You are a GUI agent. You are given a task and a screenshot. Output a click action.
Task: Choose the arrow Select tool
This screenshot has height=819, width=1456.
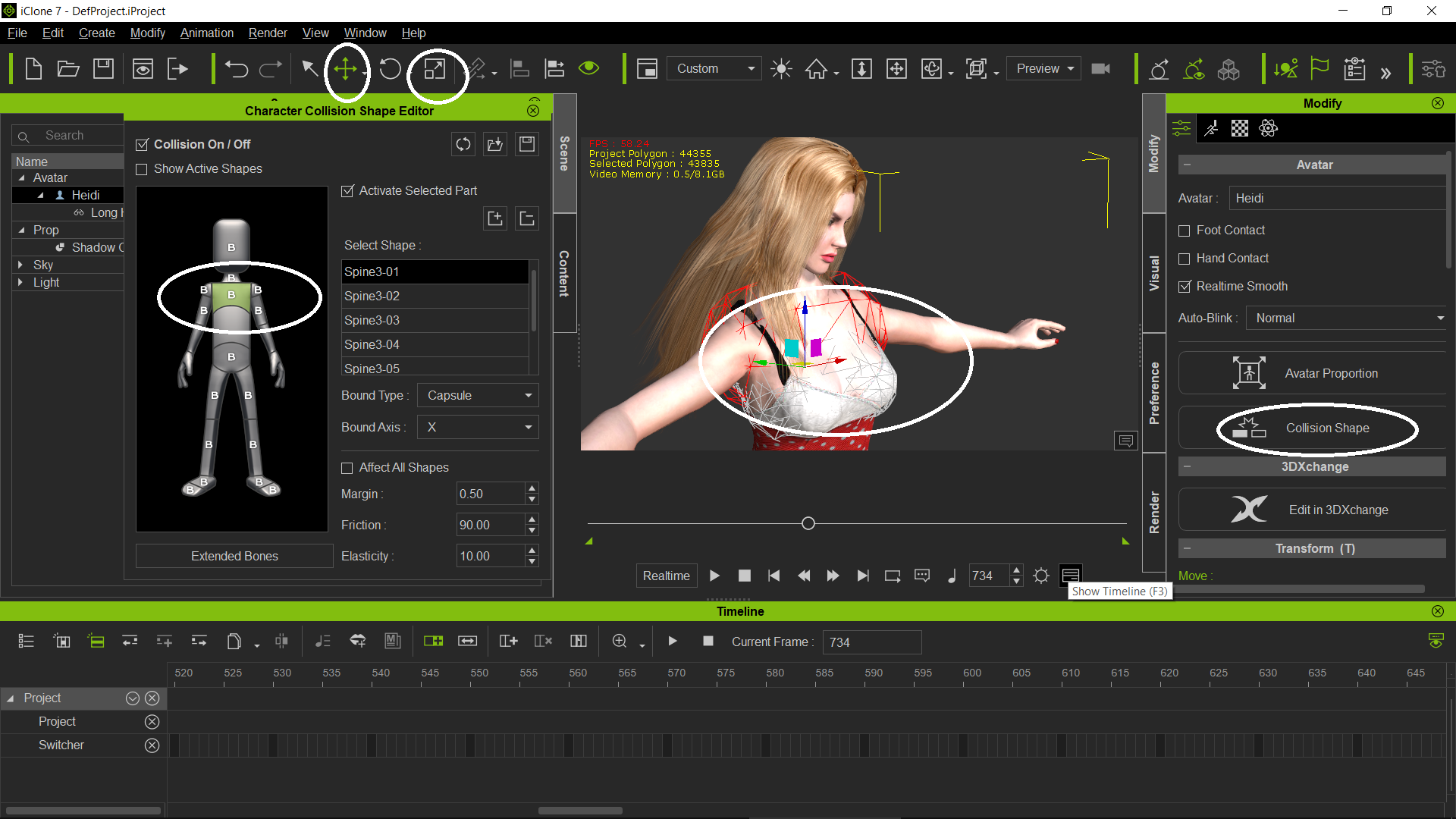point(309,69)
